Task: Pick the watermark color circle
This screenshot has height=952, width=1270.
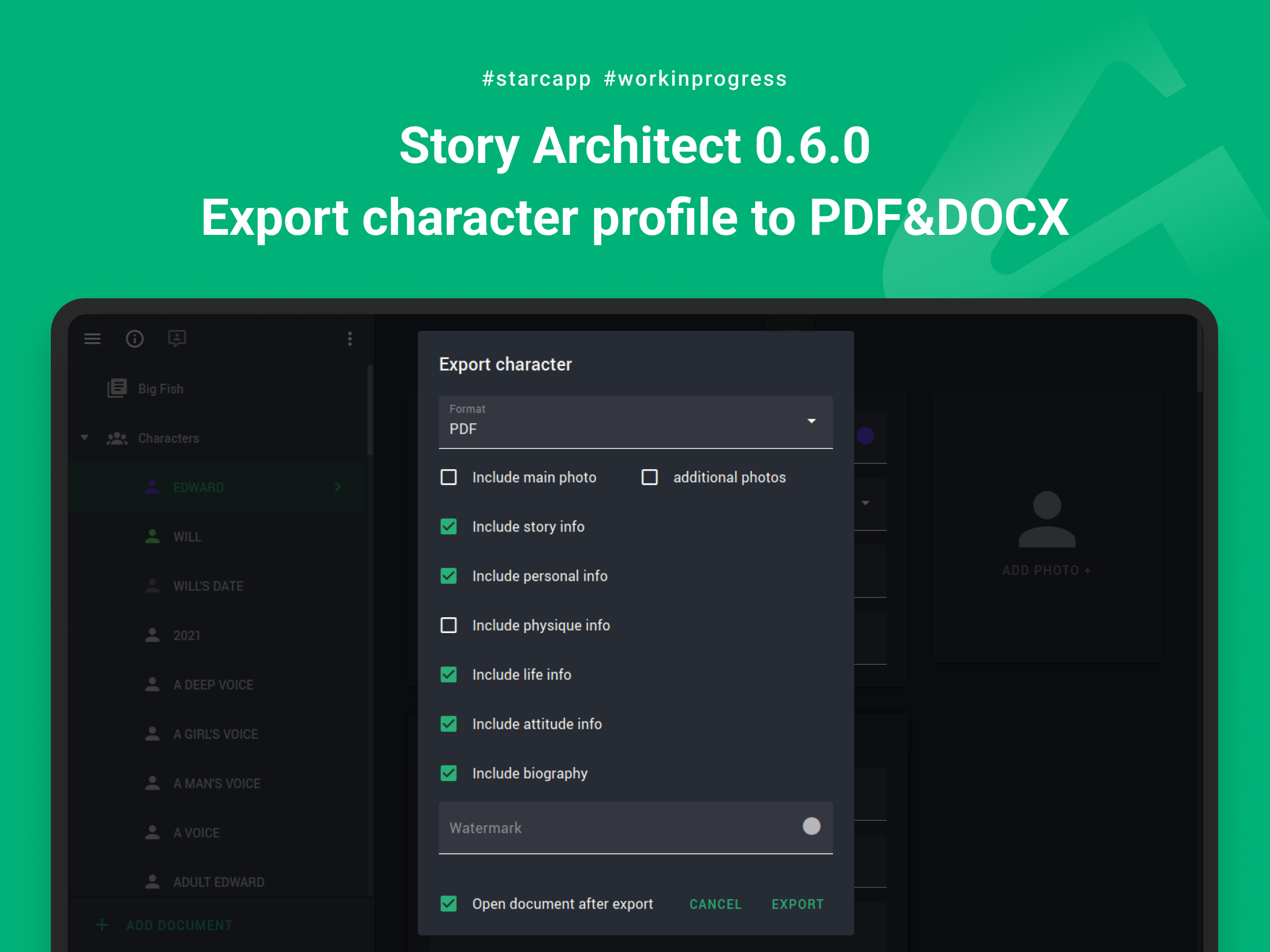Action: click(811, 826)
